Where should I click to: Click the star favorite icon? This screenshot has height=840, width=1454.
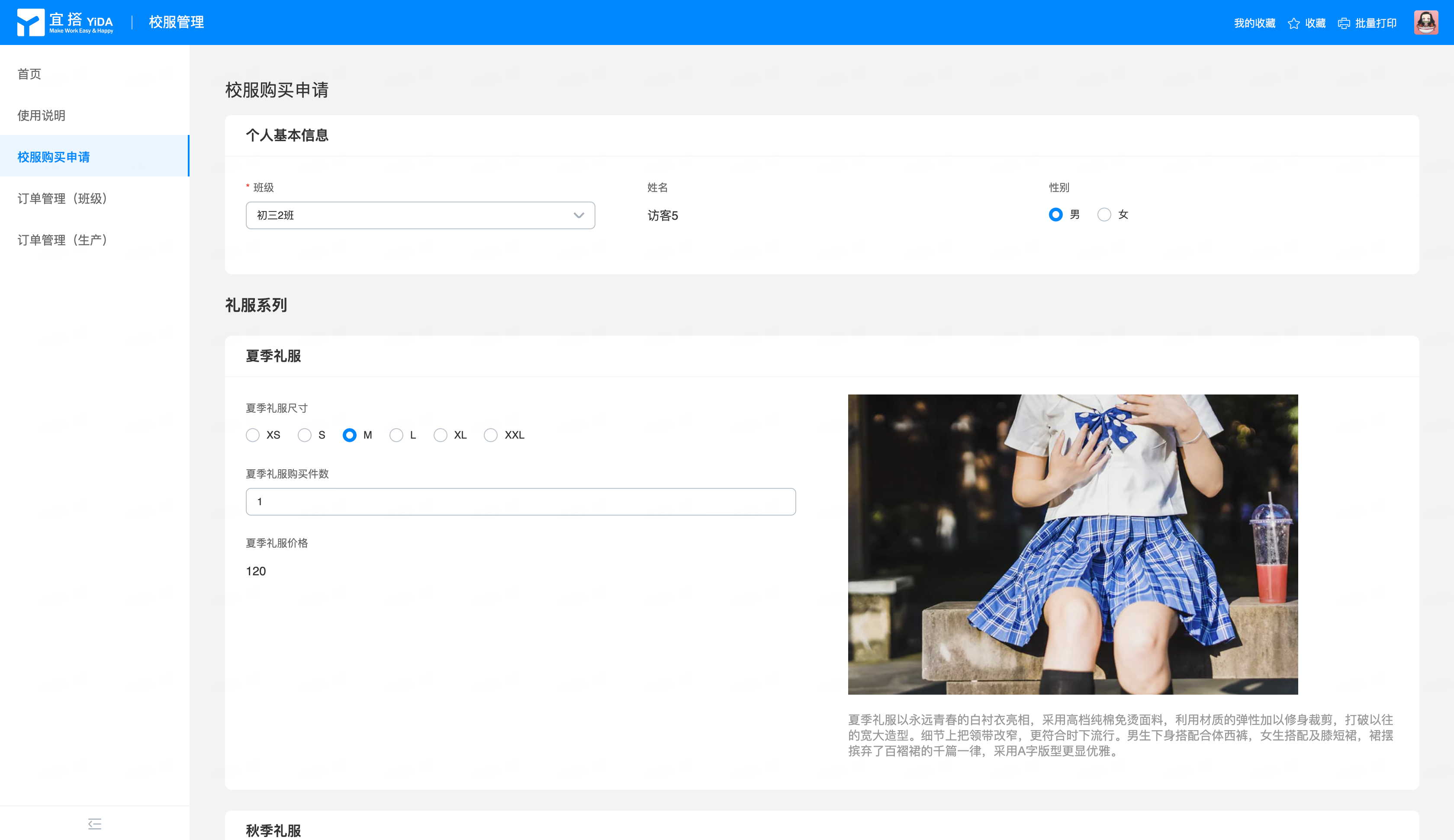[1294, 23]
